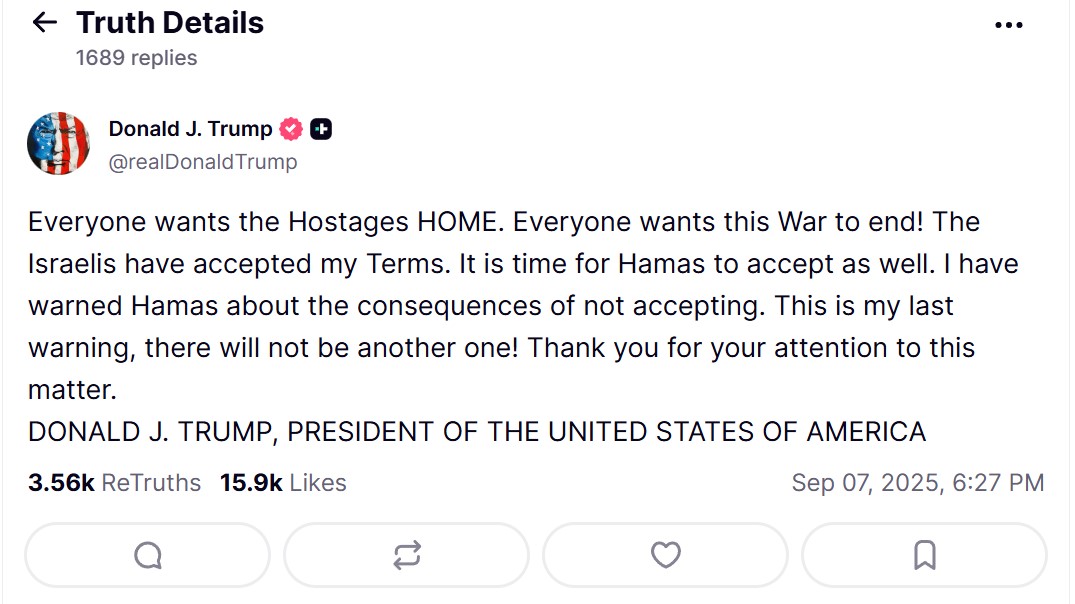Bookmark this post

(924, 555)
